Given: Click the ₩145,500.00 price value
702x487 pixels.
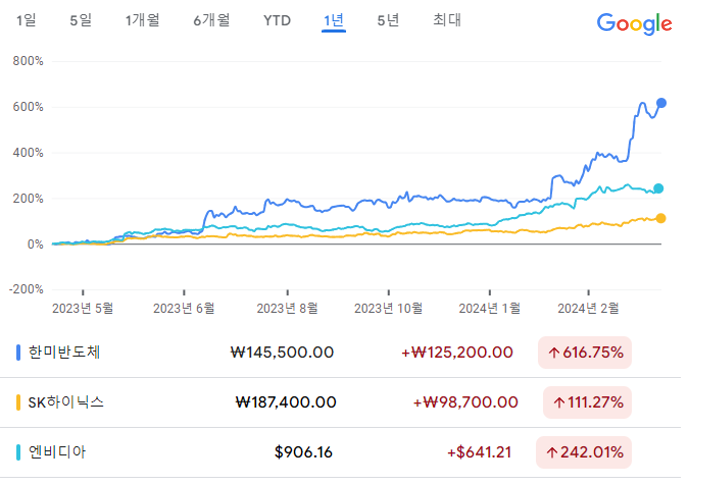Looking at the screenshot, I should (x=282, y=353).
